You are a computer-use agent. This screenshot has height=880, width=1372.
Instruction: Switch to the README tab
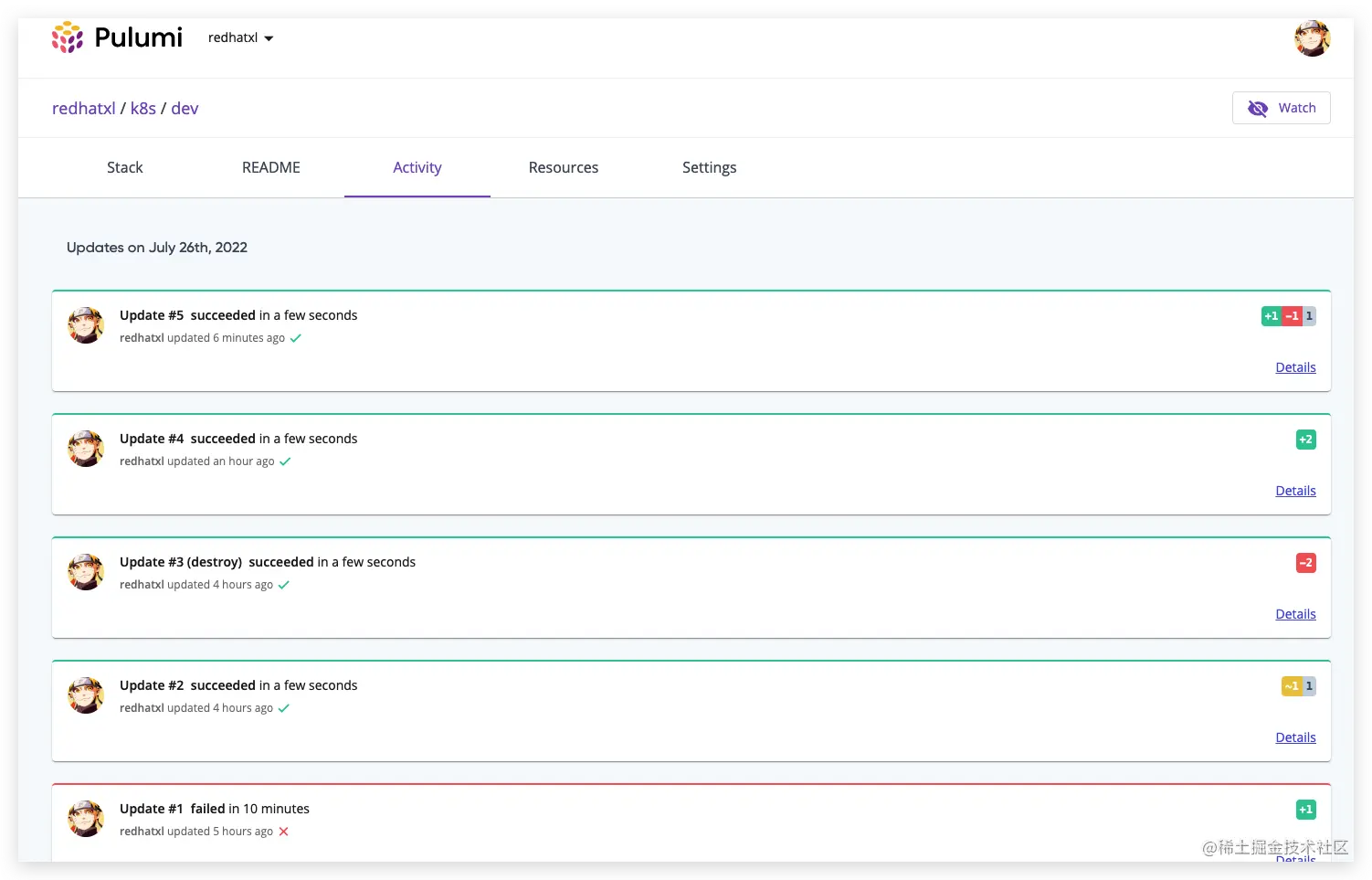click(x=271, y=167)
